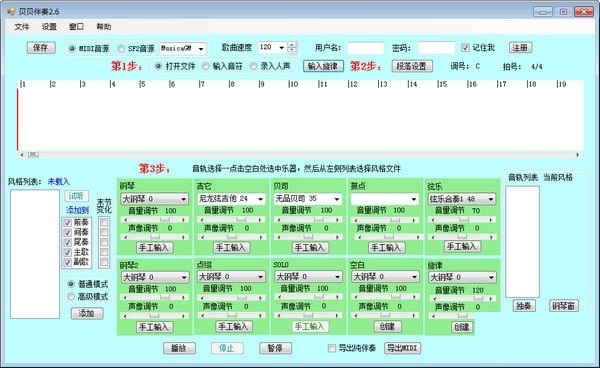The image size is (600, 368).
Task: Click 手工输入 under 贝司 track
Action: pos(309,248)
